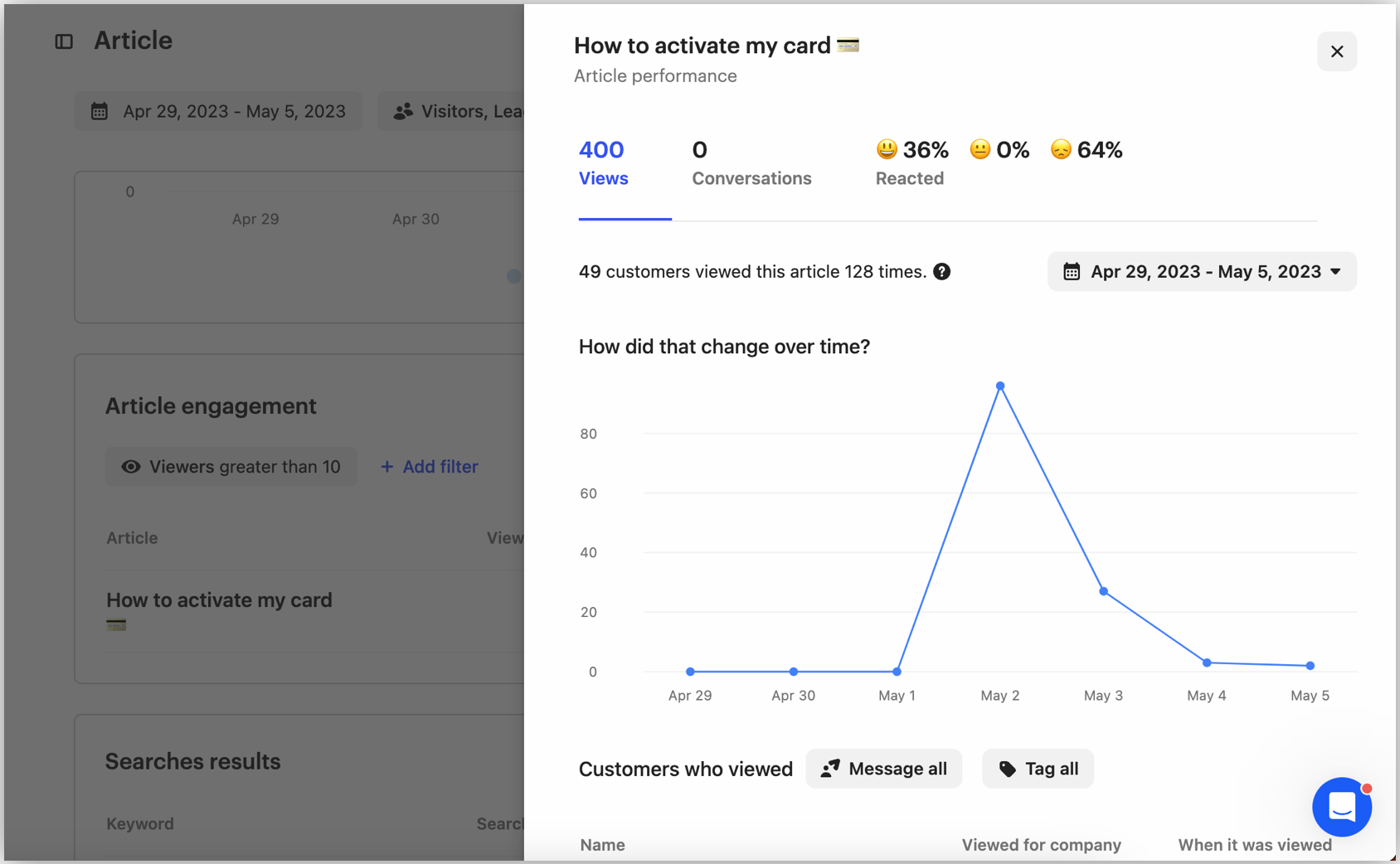Click the Message all button
The height and width of the screenshot is (864, 1400).
tap(883, 769)
